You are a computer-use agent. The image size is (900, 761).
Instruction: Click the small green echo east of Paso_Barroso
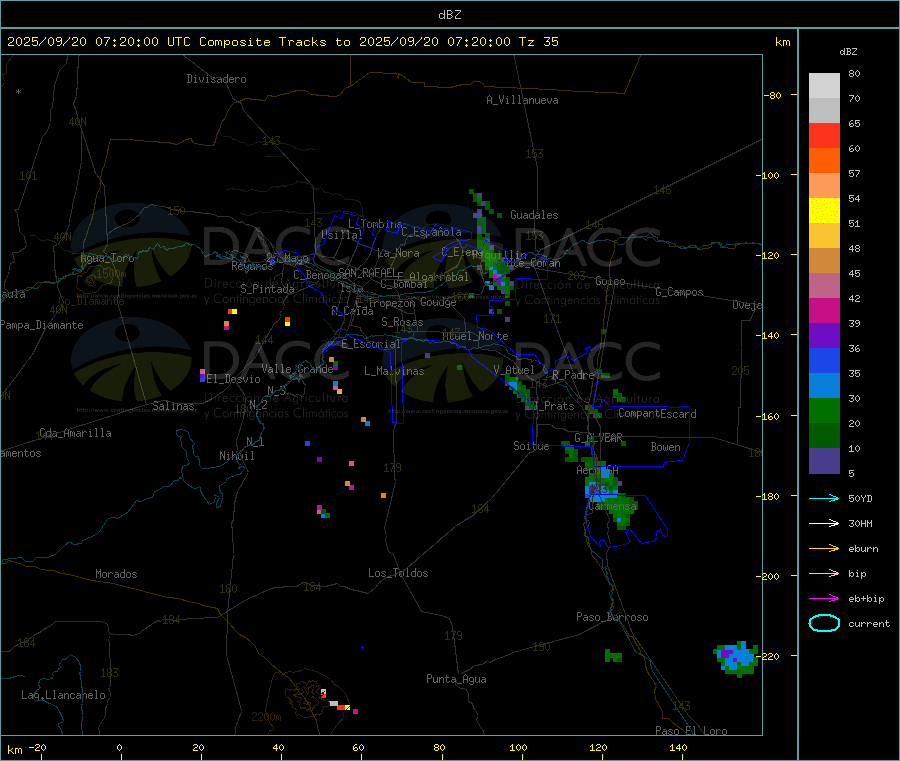click(x=613, y=655)
